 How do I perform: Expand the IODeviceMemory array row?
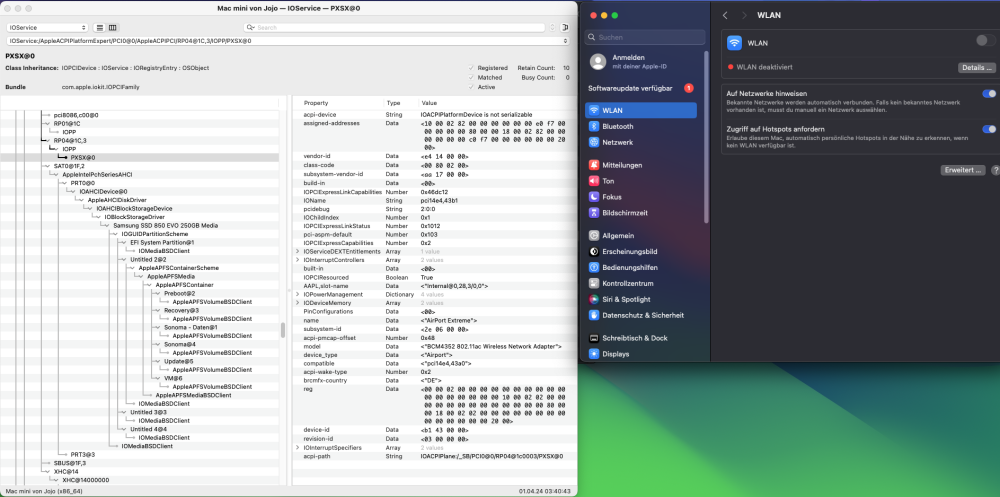(x=297, y=303)
